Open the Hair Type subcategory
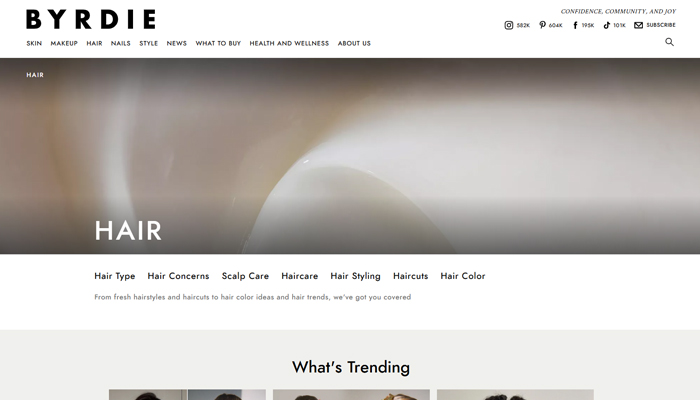Image resolution: width=700 pixels, height=400 pixels. click(115, 276)
